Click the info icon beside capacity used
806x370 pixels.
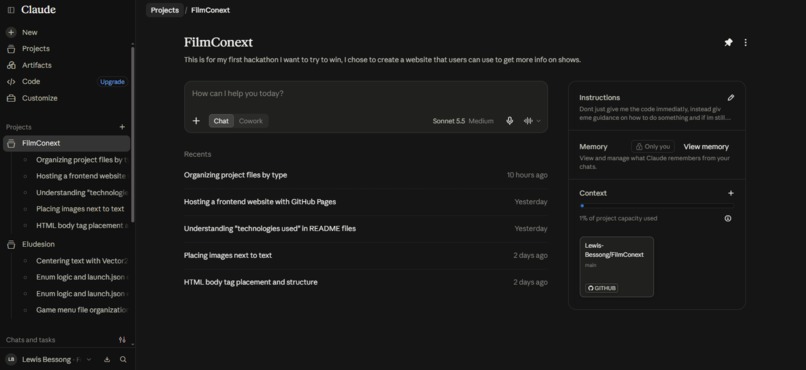pyautogui.click(x=728, y=218)
